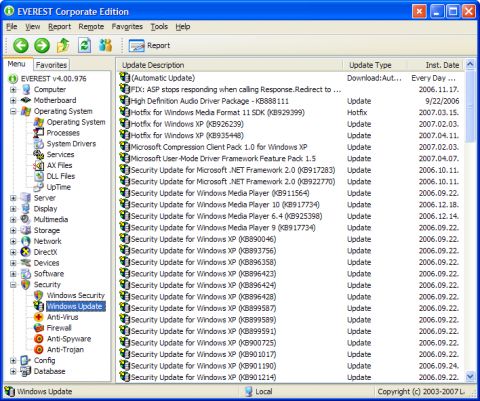Collapse the Security tree node
Image resolution: width=480 pixels, height=401 pixels.
coord(13,285)
